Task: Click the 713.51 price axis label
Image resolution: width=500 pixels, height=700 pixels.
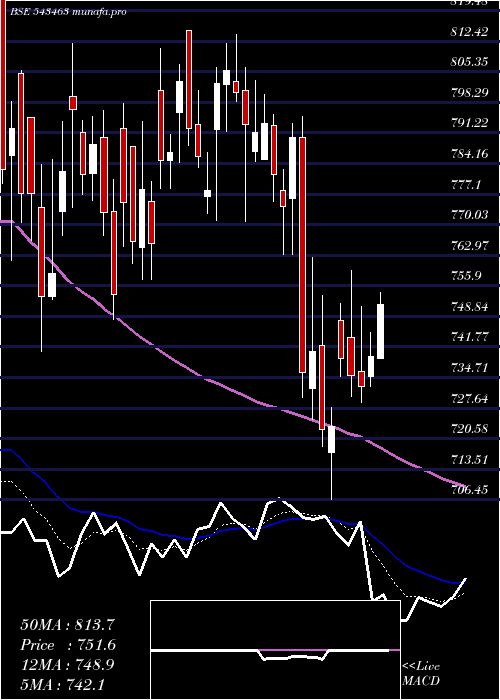Action: (469, 460)
